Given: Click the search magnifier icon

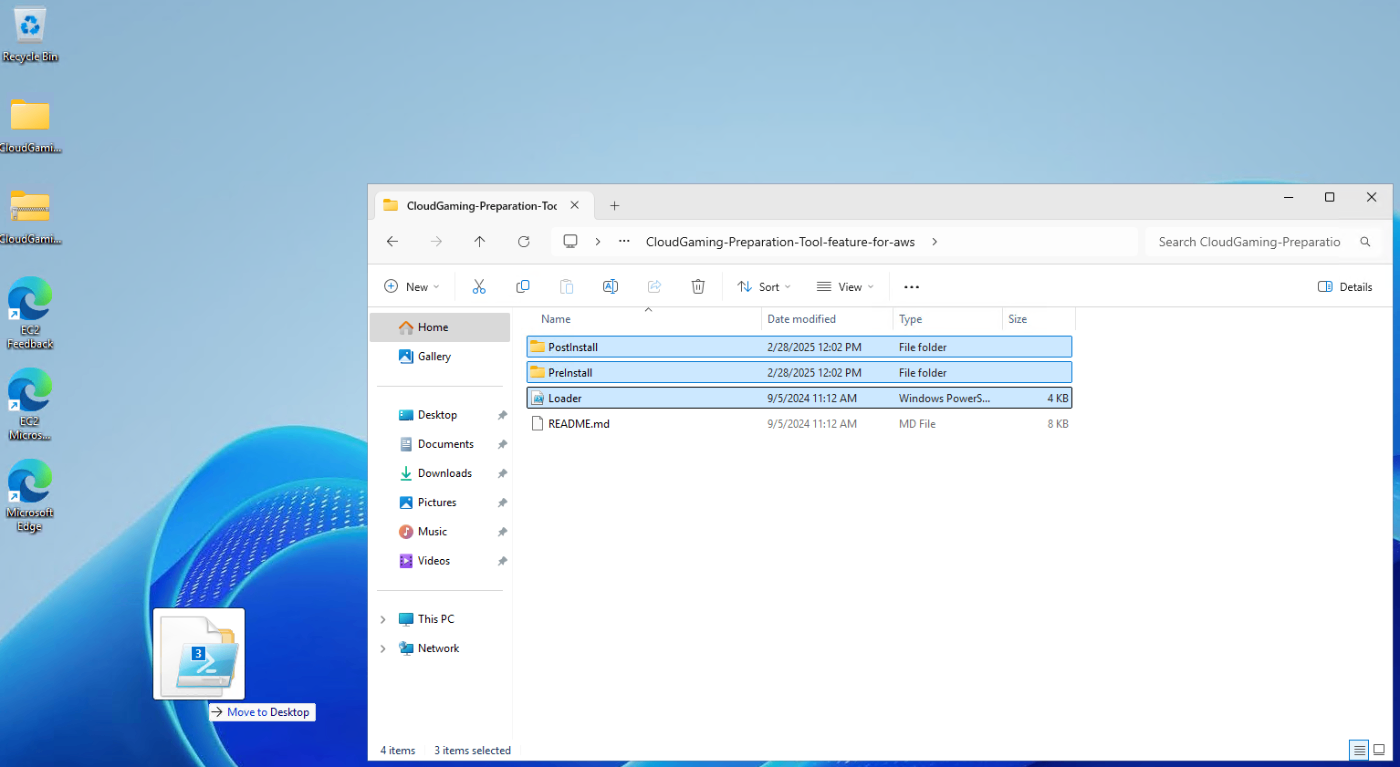Looking at the screenshot, I should click(x=1365, y=242).
